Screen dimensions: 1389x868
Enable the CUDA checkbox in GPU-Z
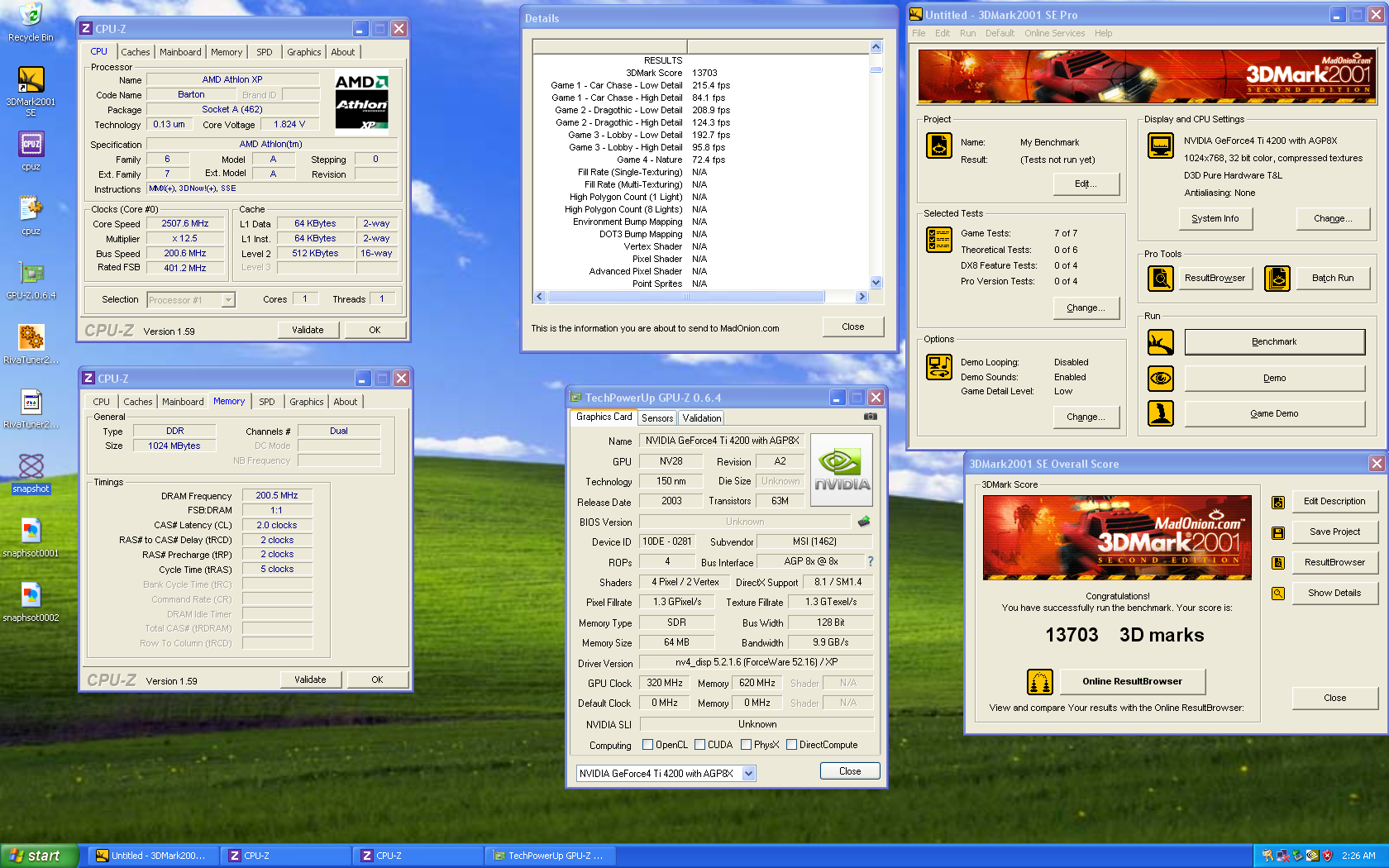pos(700,745)
